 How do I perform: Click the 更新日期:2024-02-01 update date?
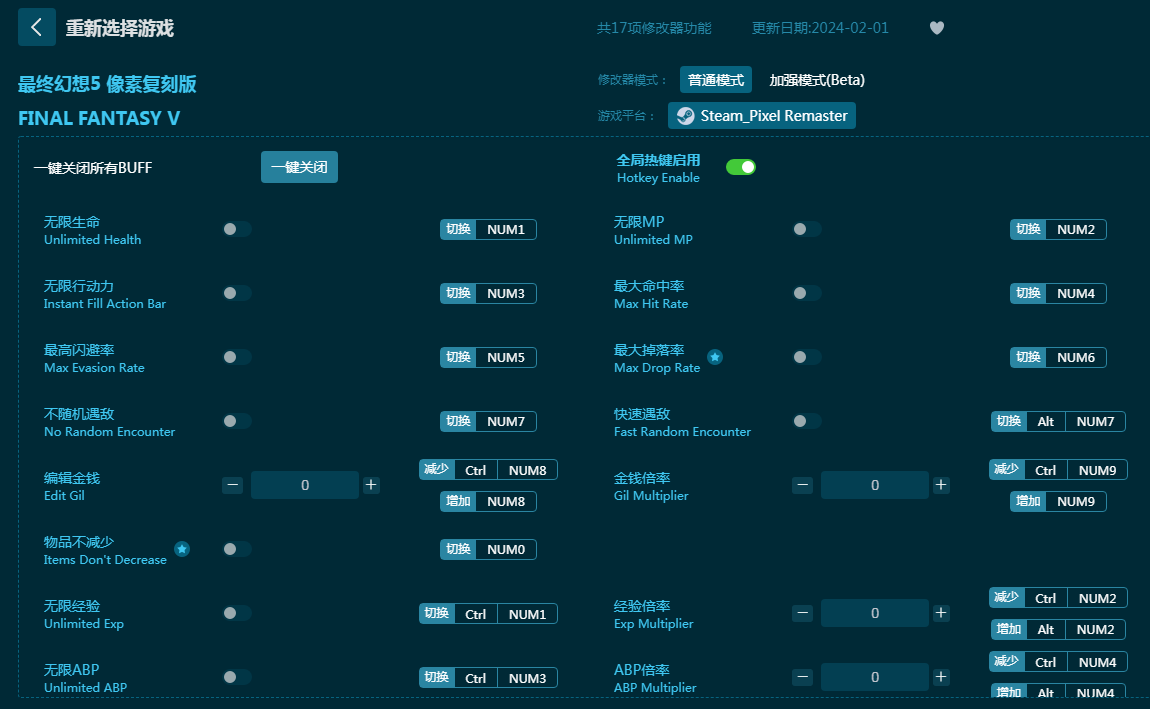pos(820,28)
